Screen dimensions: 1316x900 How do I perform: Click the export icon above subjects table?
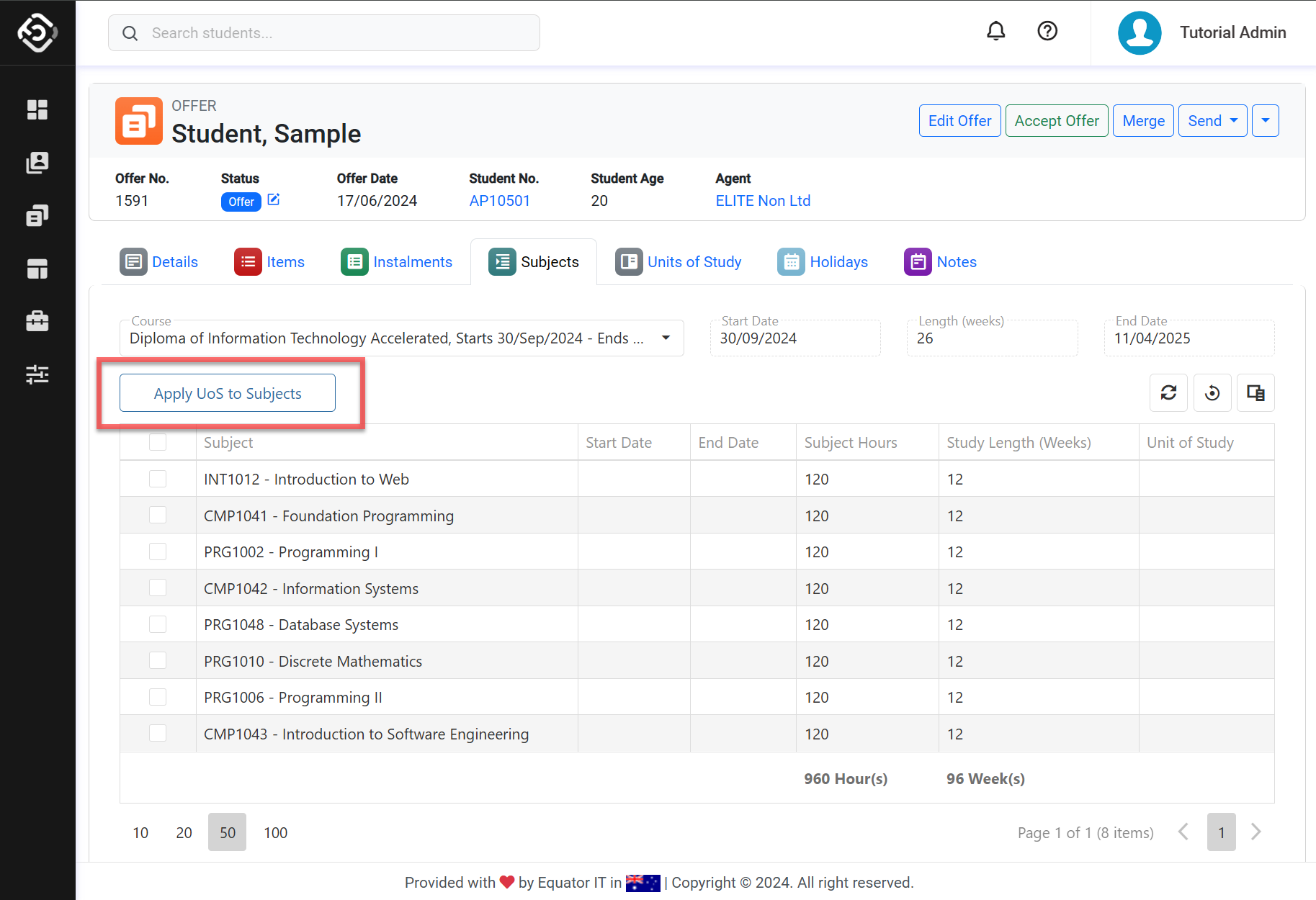[1255, 393]
